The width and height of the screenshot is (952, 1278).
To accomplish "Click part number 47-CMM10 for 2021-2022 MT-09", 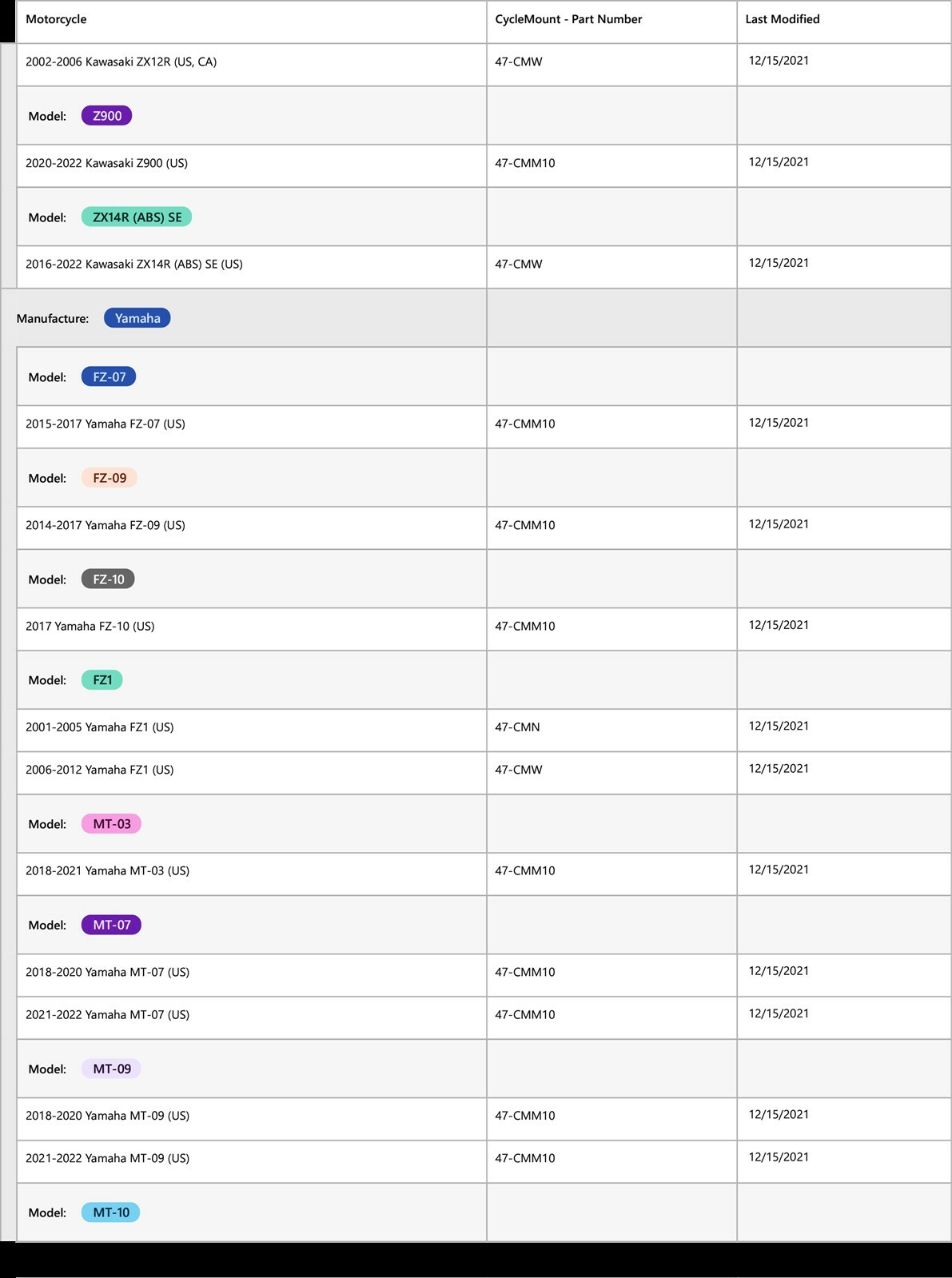I will click(x=524, y=1158).
